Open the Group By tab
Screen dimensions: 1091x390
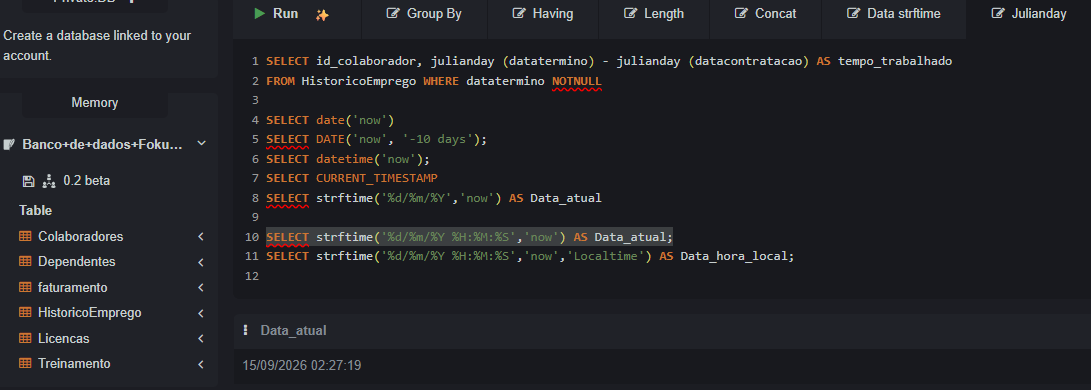point(424,14)
